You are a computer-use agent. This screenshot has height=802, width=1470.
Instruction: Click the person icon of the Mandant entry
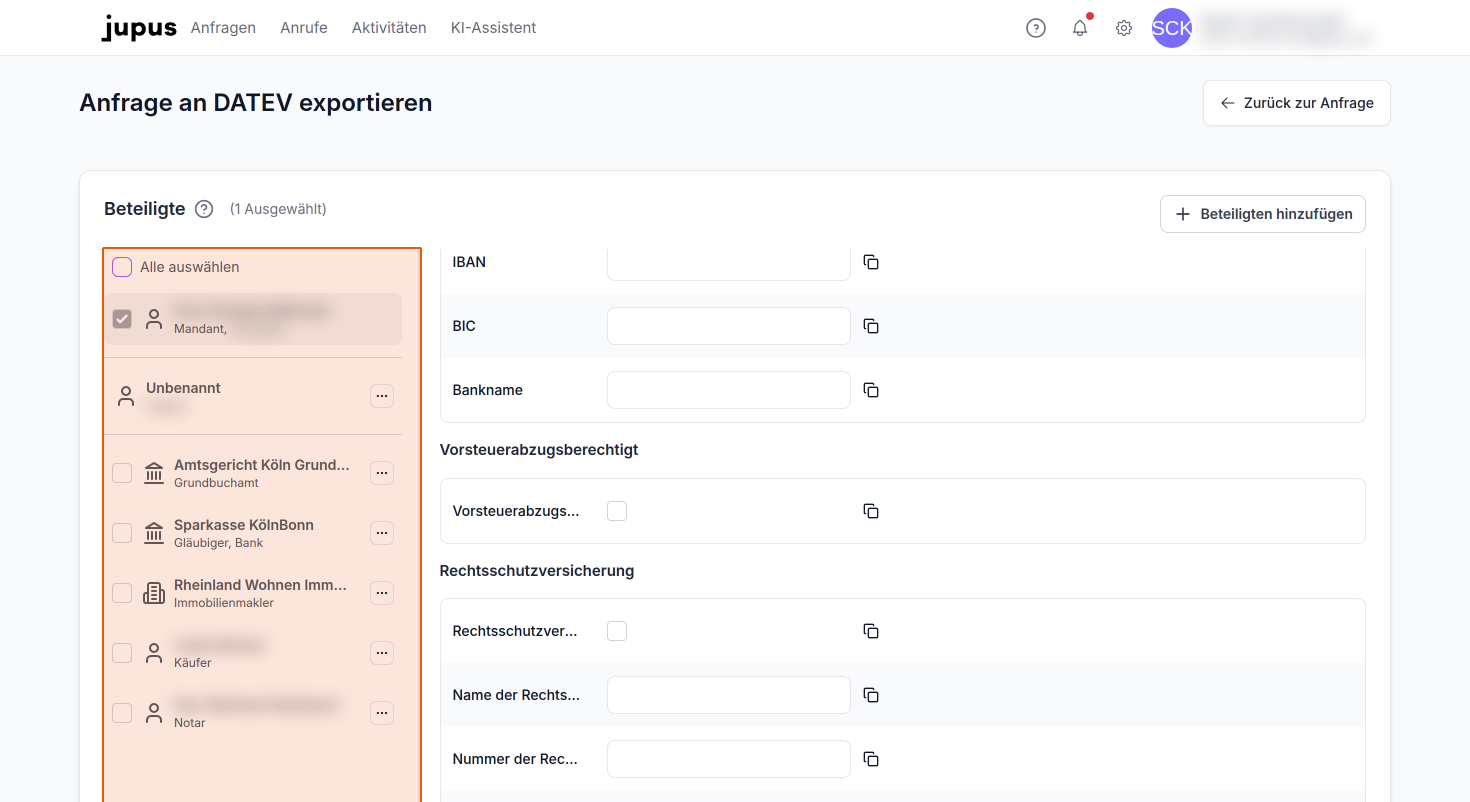pos(154,319)
